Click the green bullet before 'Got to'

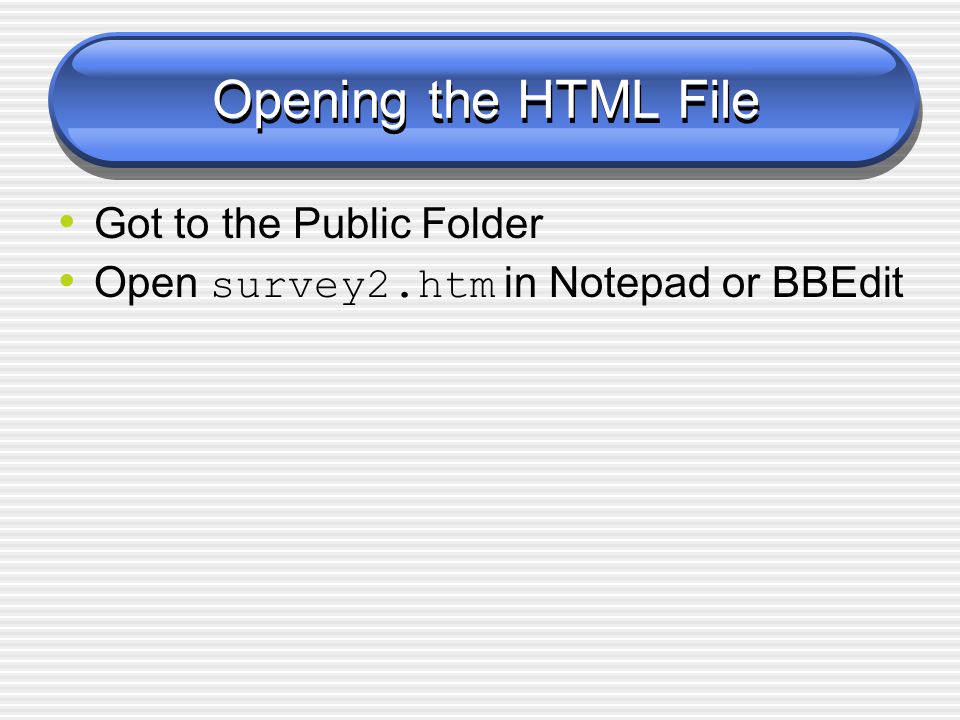point(67,221)
